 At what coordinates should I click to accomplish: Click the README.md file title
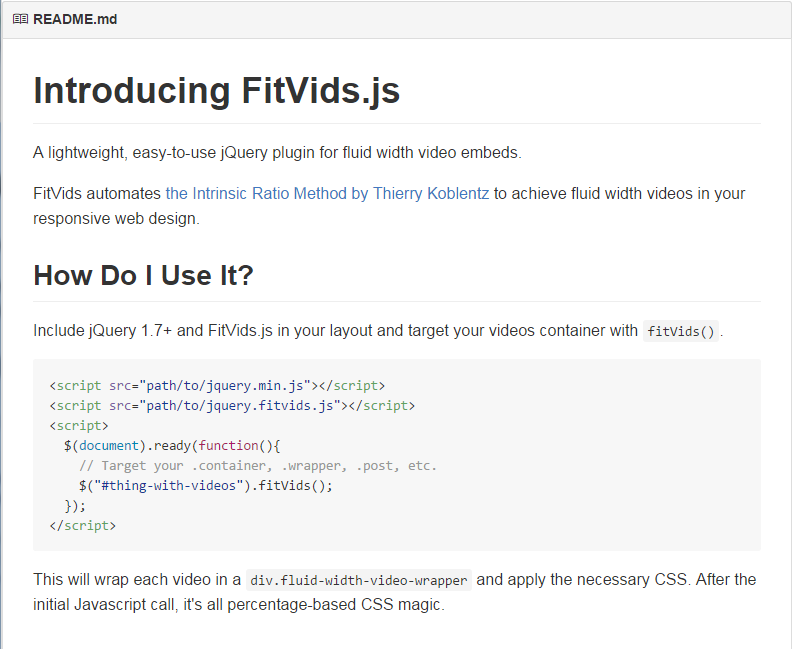click(75, 19)
